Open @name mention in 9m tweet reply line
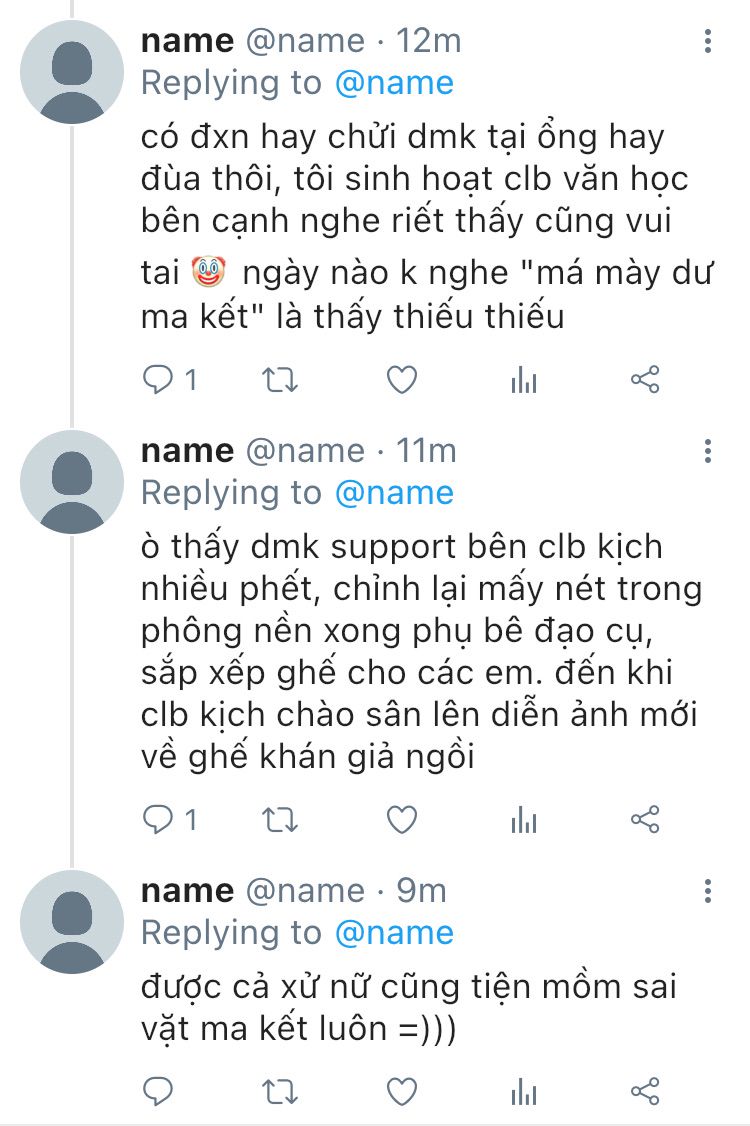 pyautogui.click(x=394, y=933)
